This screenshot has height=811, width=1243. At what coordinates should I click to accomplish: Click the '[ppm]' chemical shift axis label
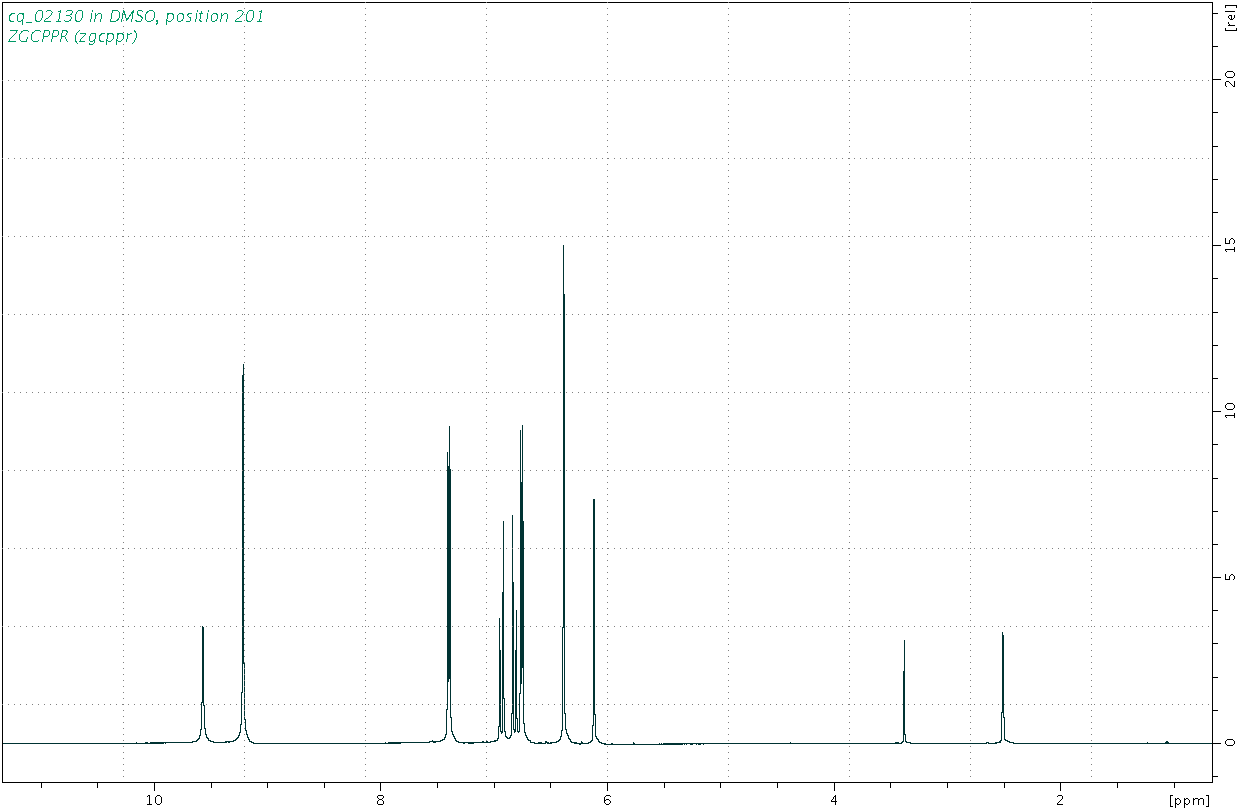click(1189, 801)
